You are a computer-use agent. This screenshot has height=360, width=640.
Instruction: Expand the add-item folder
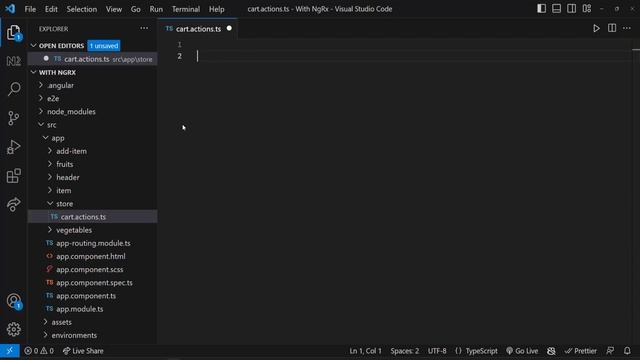(x=71, y=151)
